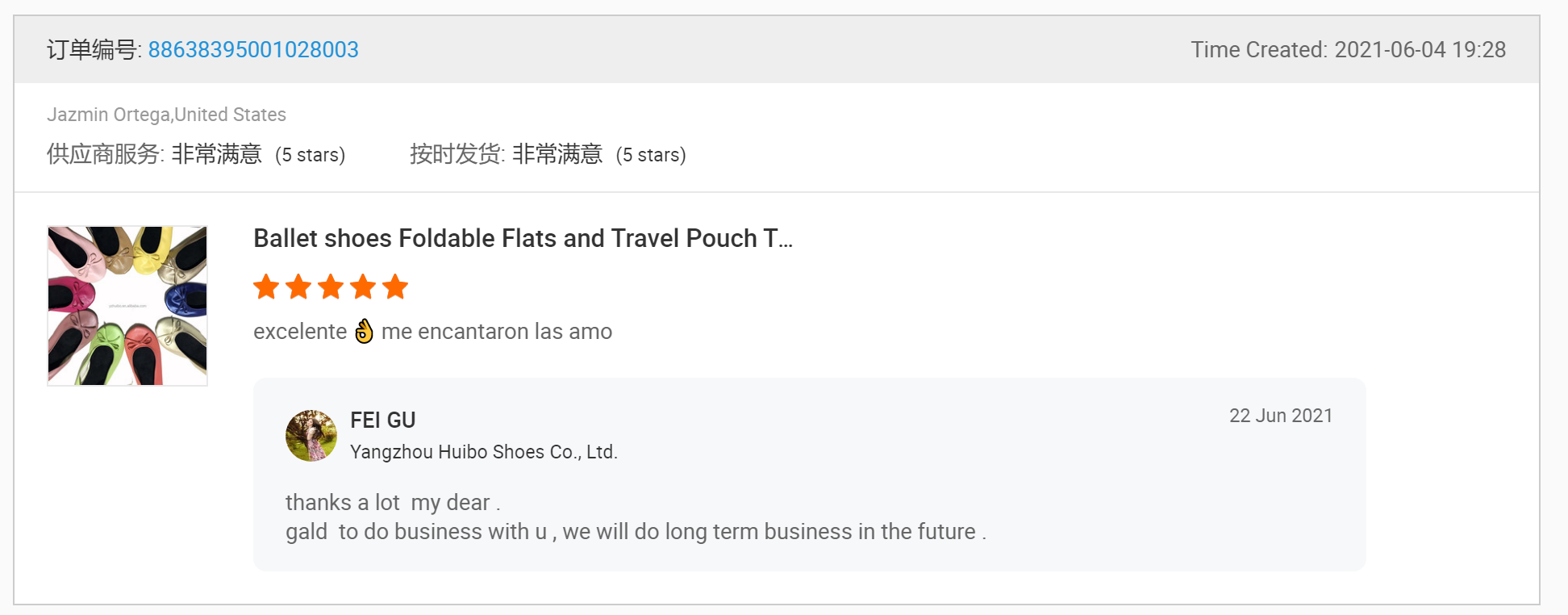The width and height of the screenshot is (1568, 615).
Task: Click the ballet shoes product thumbnail
Action: [x=127, y=306]
